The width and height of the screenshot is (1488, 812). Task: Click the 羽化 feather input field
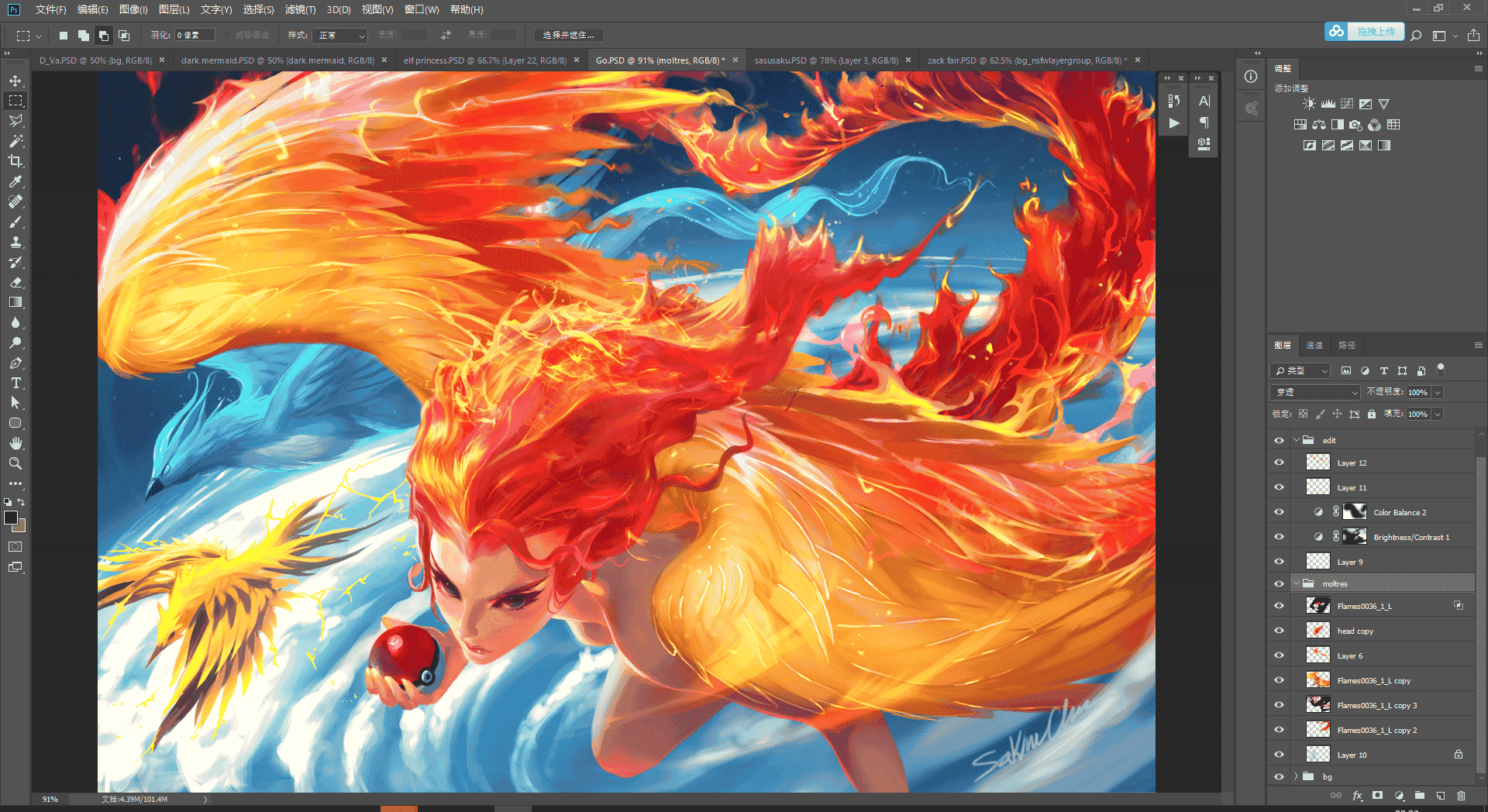(195, 36)
